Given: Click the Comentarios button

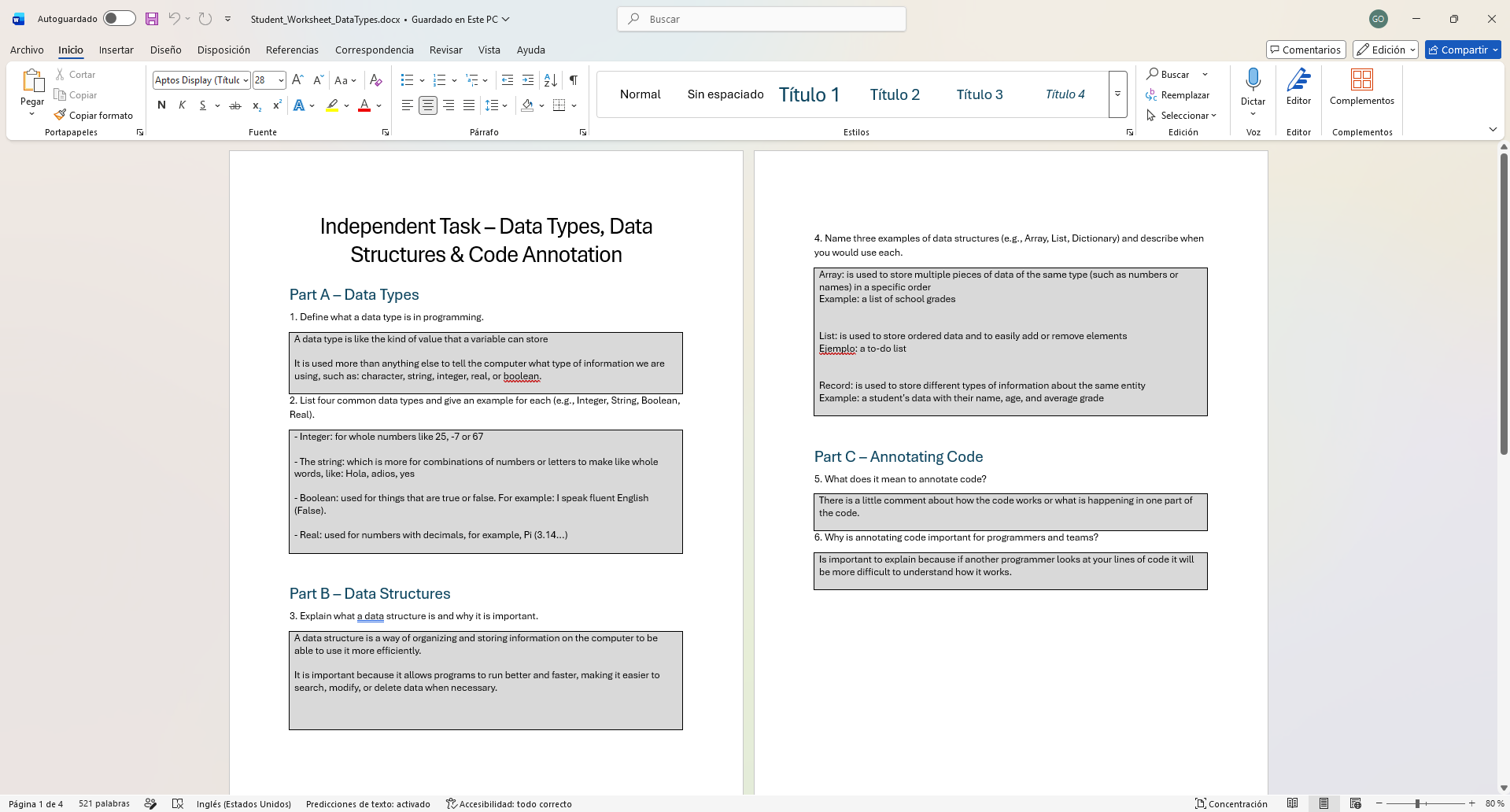Looking at the screenshot, I should tap(1305, 50).
